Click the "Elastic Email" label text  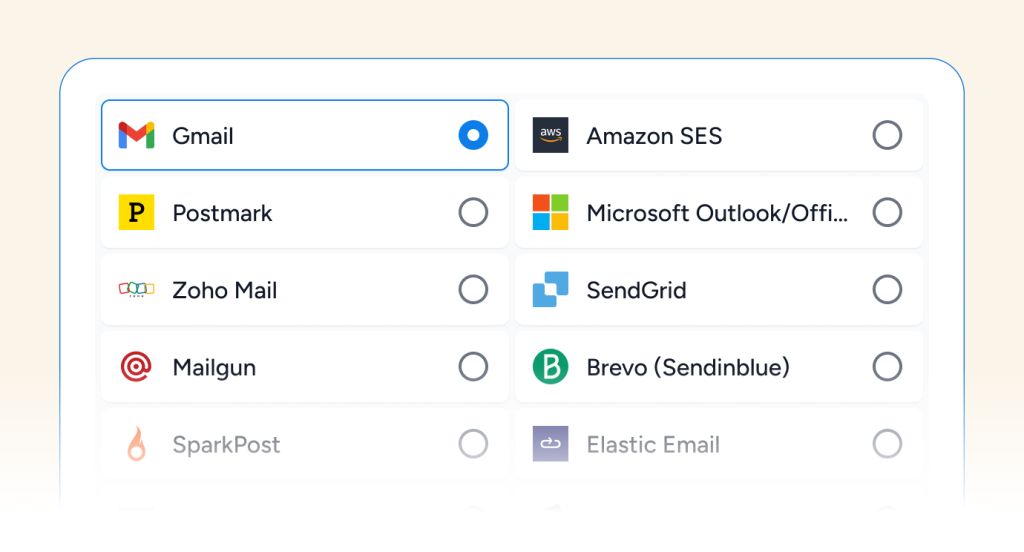pyautogui.click(x=653, y=444)
